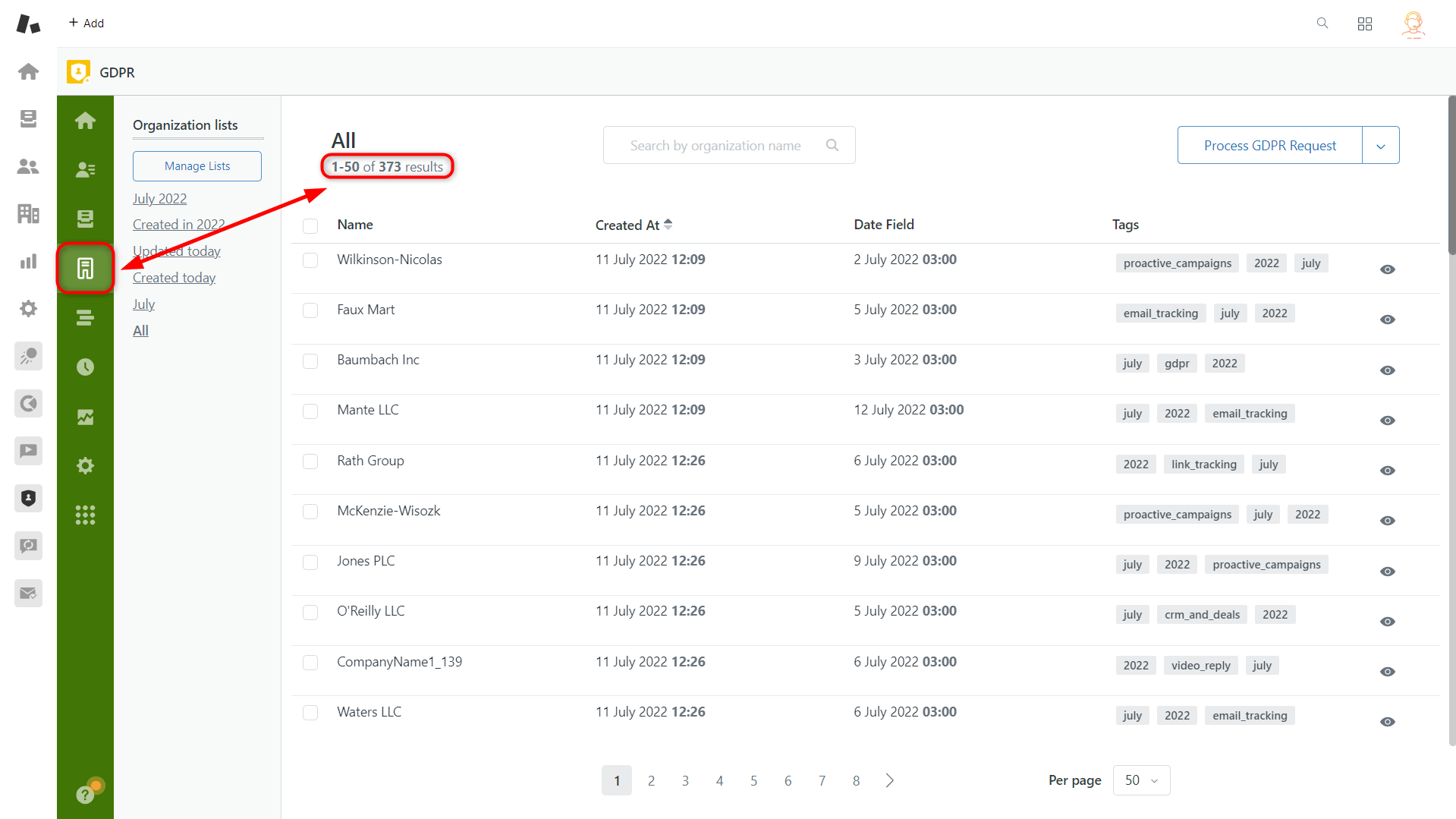Open the clock history icon in green sidebar

click(x=85, y=367)
